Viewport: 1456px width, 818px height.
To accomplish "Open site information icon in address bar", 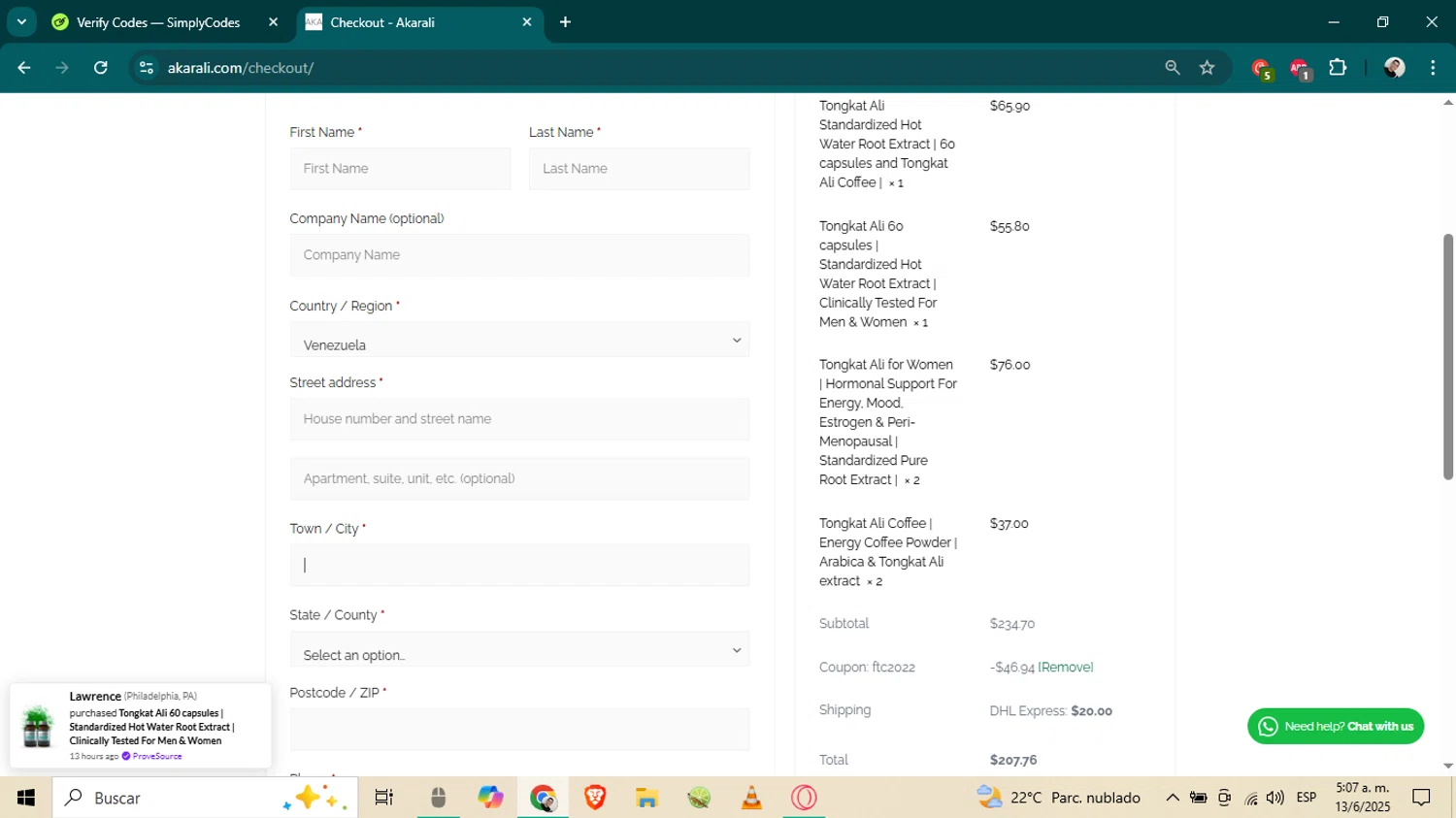I will pos(147,68).
